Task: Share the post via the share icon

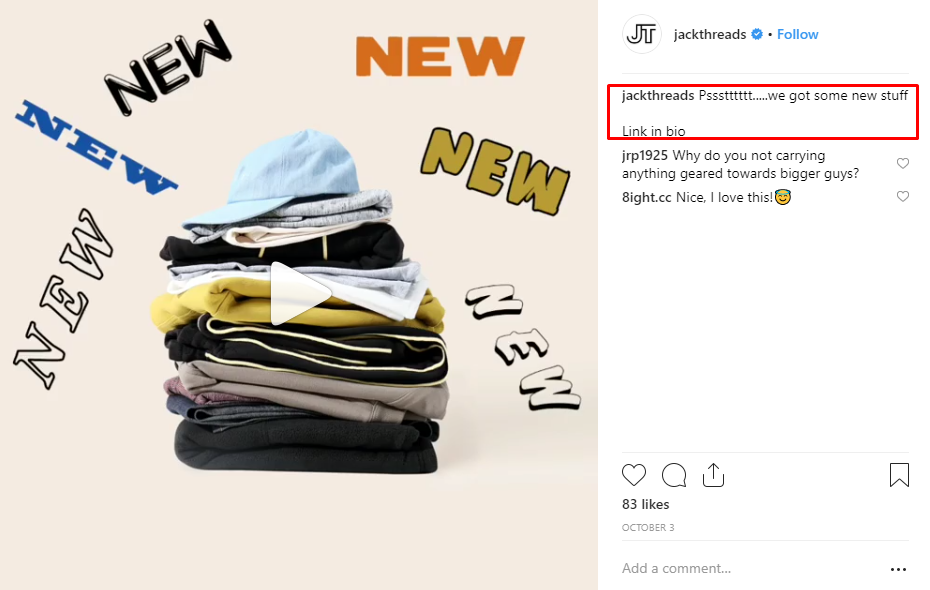Action: (714, 475)
